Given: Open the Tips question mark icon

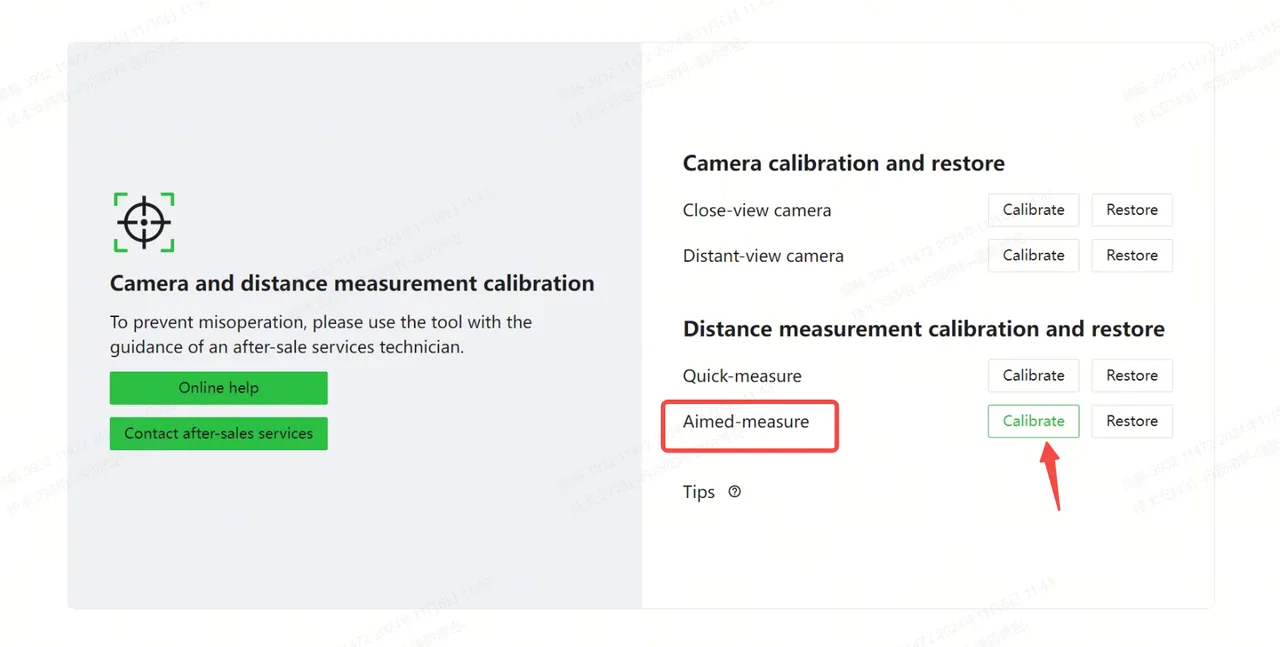Looking at the screenshot, I should 735,492.
